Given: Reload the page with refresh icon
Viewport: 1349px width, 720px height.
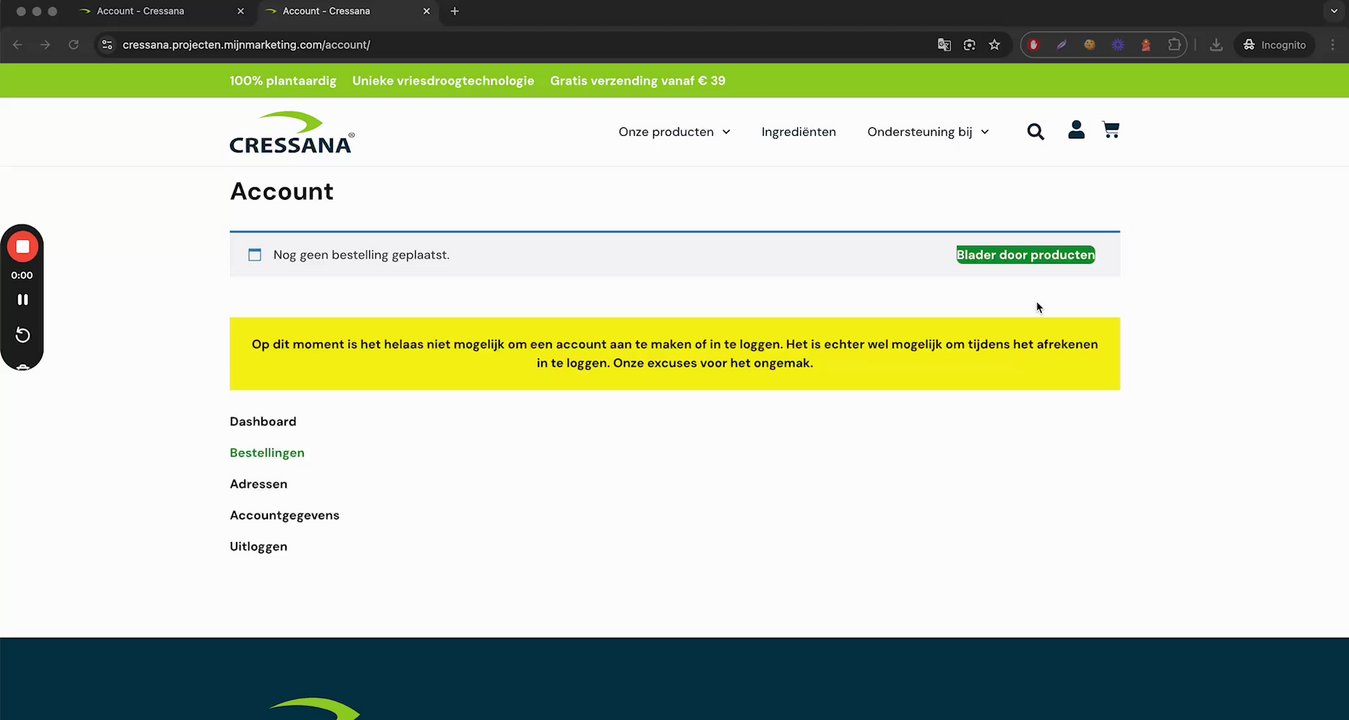Looking at the screenshot, I should (x=73, y=45).
